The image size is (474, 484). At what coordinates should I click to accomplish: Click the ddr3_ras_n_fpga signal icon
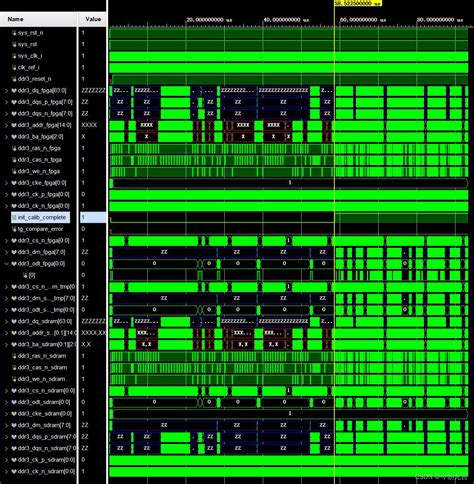tap(14, 148)
